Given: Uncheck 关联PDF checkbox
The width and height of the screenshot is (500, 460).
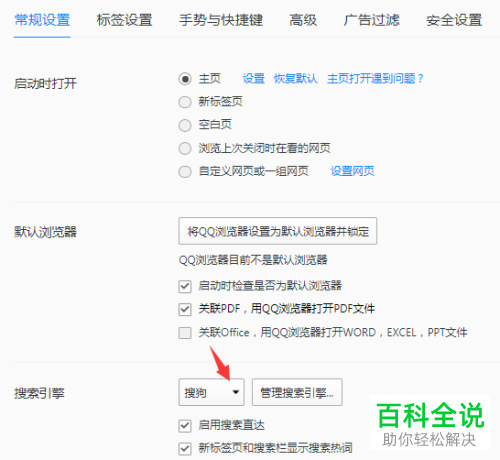Looking at the screenshot, I should (185, 309).
